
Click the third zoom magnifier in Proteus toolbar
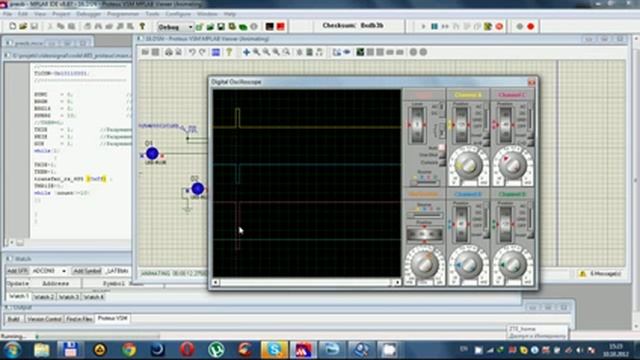point(276,52)
